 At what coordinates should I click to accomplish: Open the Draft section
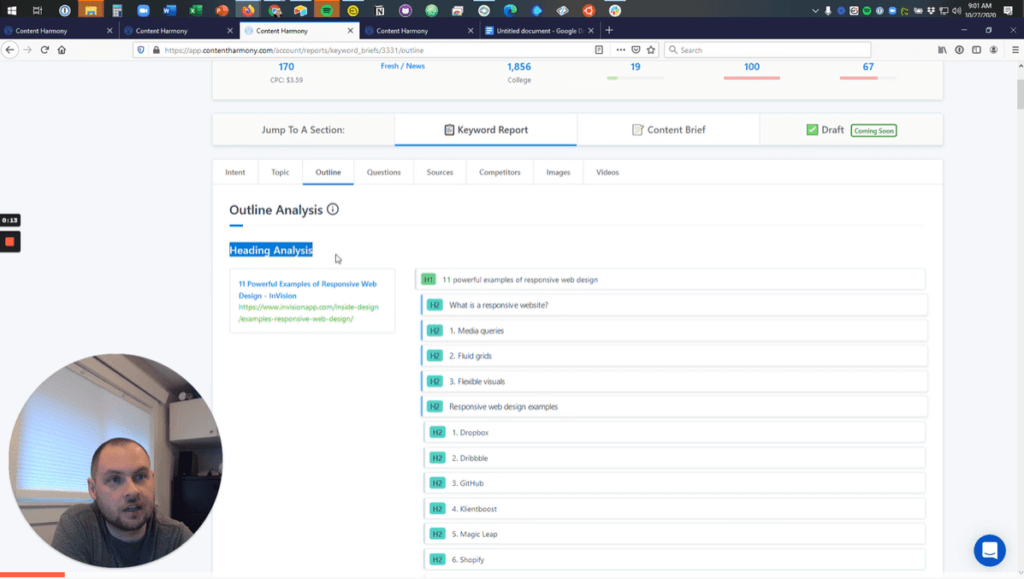pos(851,130)
